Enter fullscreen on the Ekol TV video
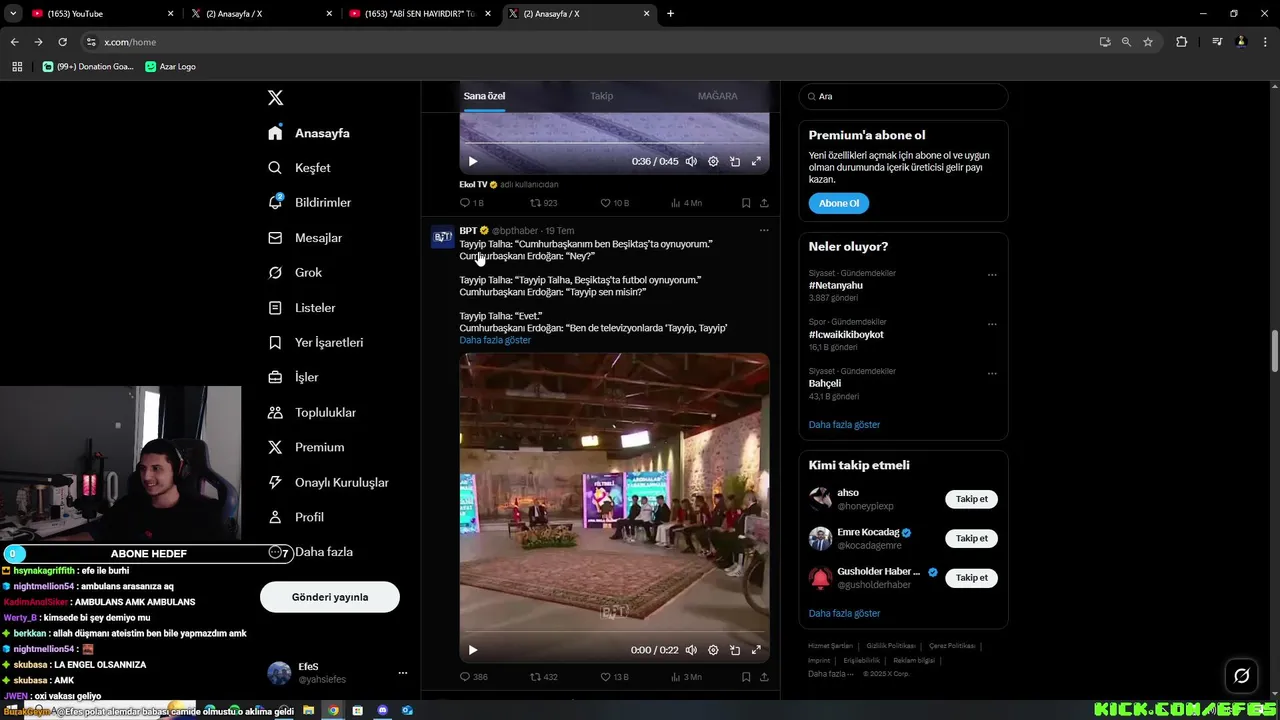 click(756, 161)
